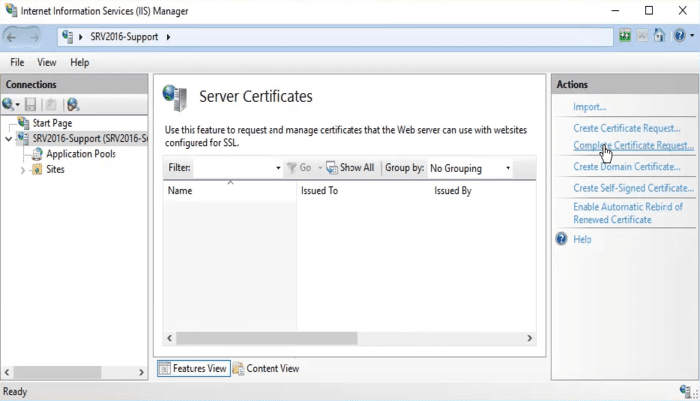Click right arrow of certificate list scrollbar

coord(529,338)
